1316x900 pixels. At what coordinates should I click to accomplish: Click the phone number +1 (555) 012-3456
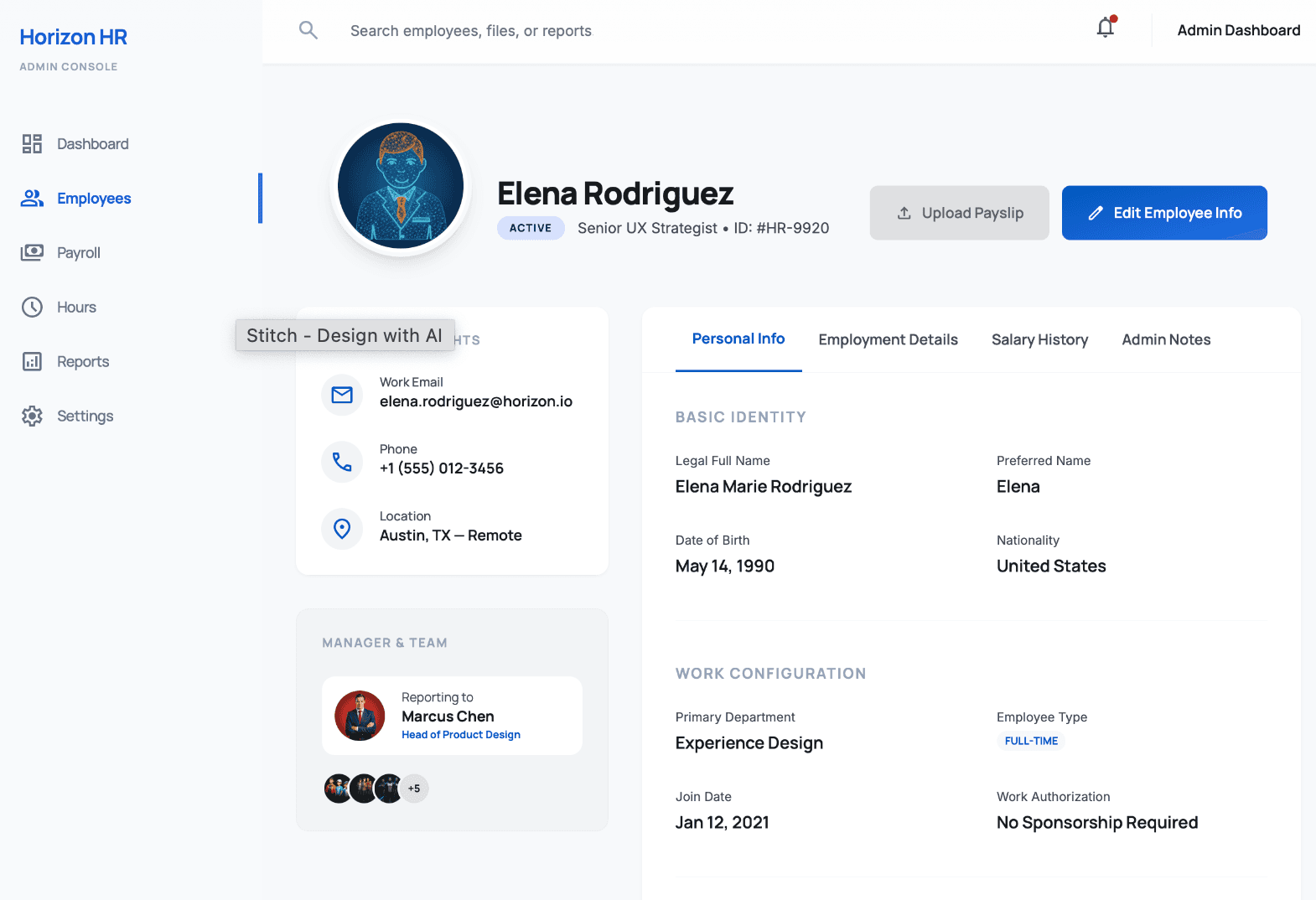pos(442,468)
